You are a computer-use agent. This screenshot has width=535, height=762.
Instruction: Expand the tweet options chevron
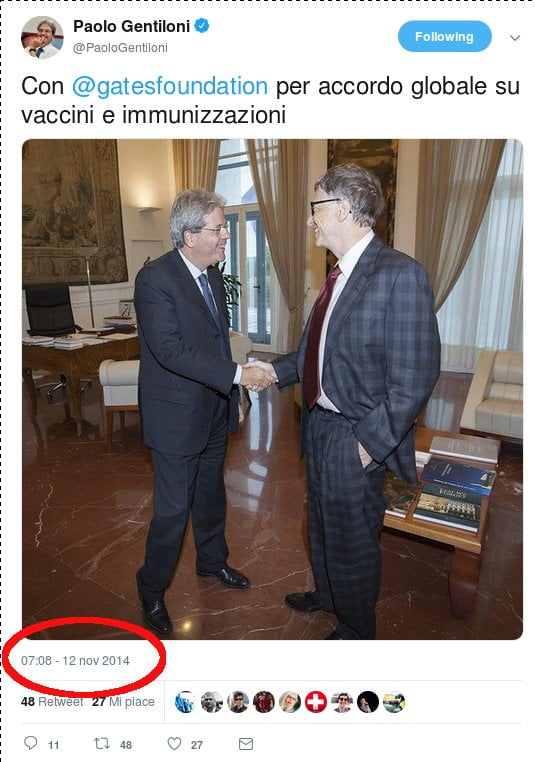pyautogui.click(x=515, y=37)
